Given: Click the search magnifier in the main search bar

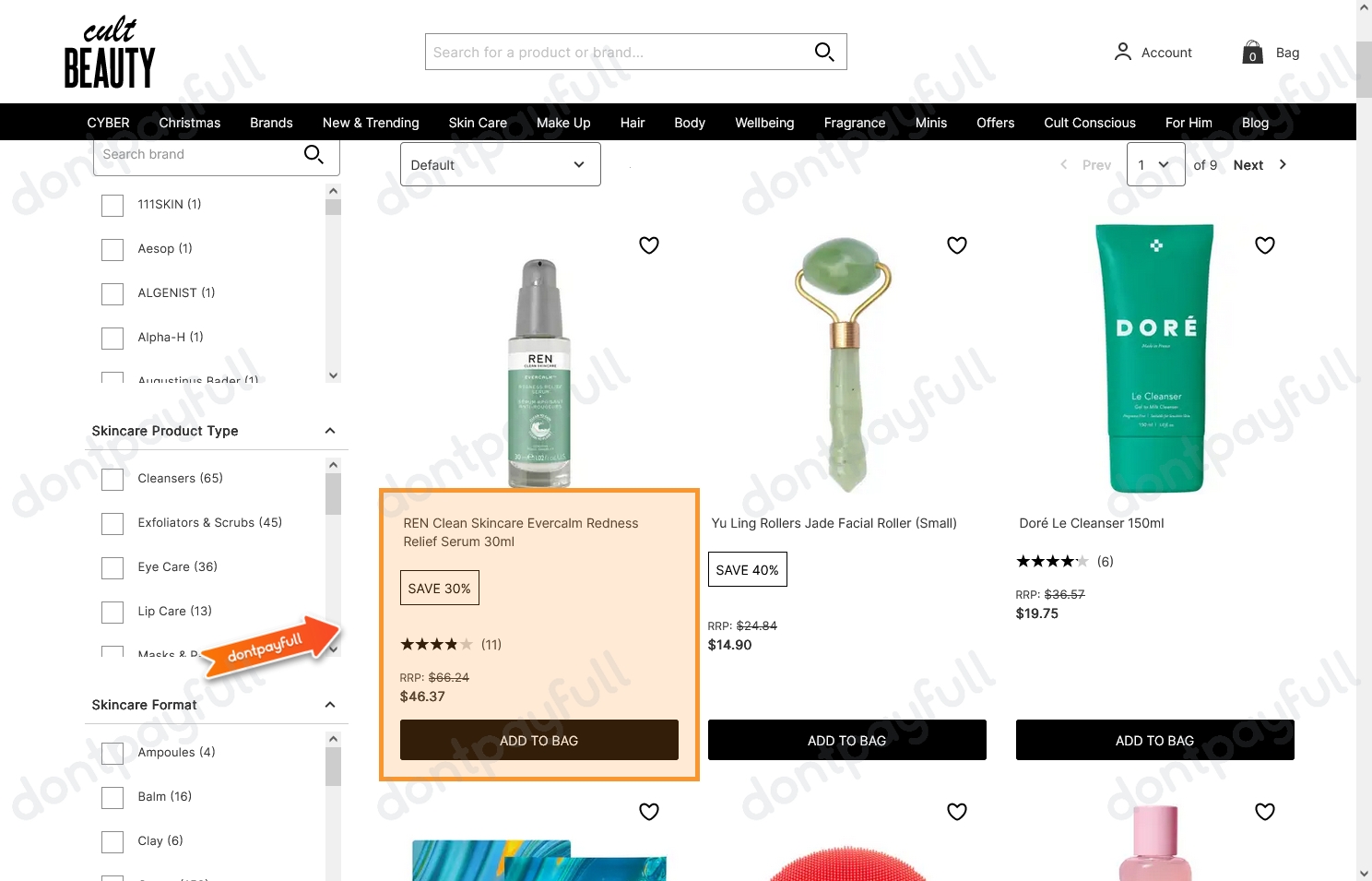Looking at the screenshot, I should click(823, 52).
